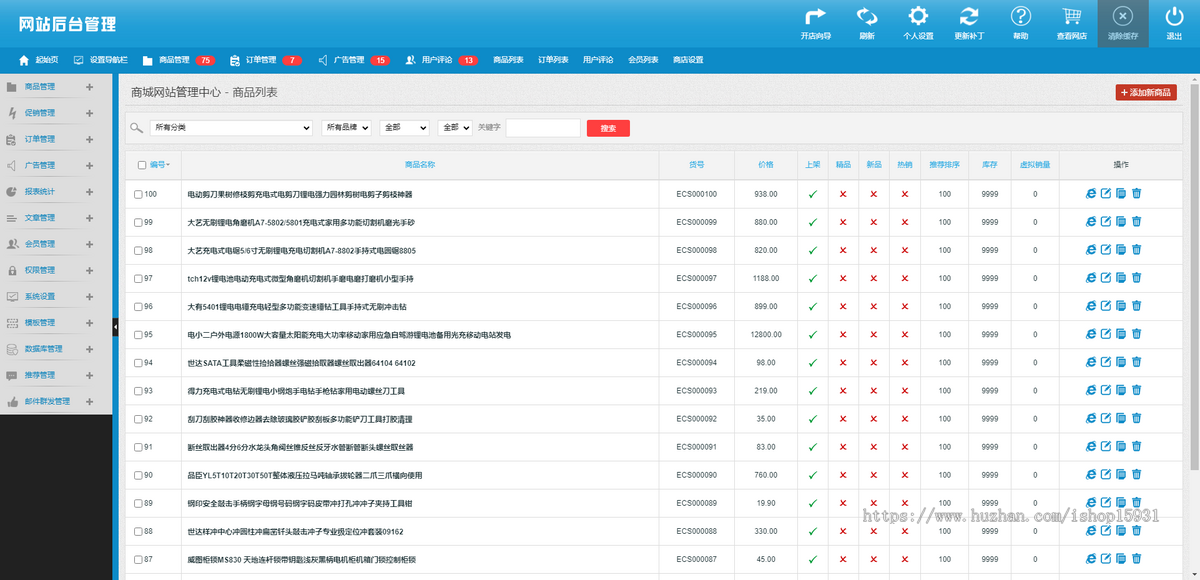Click the copy icon for product 98
The image size is (1200, 580).
[x=1121, y=250]
